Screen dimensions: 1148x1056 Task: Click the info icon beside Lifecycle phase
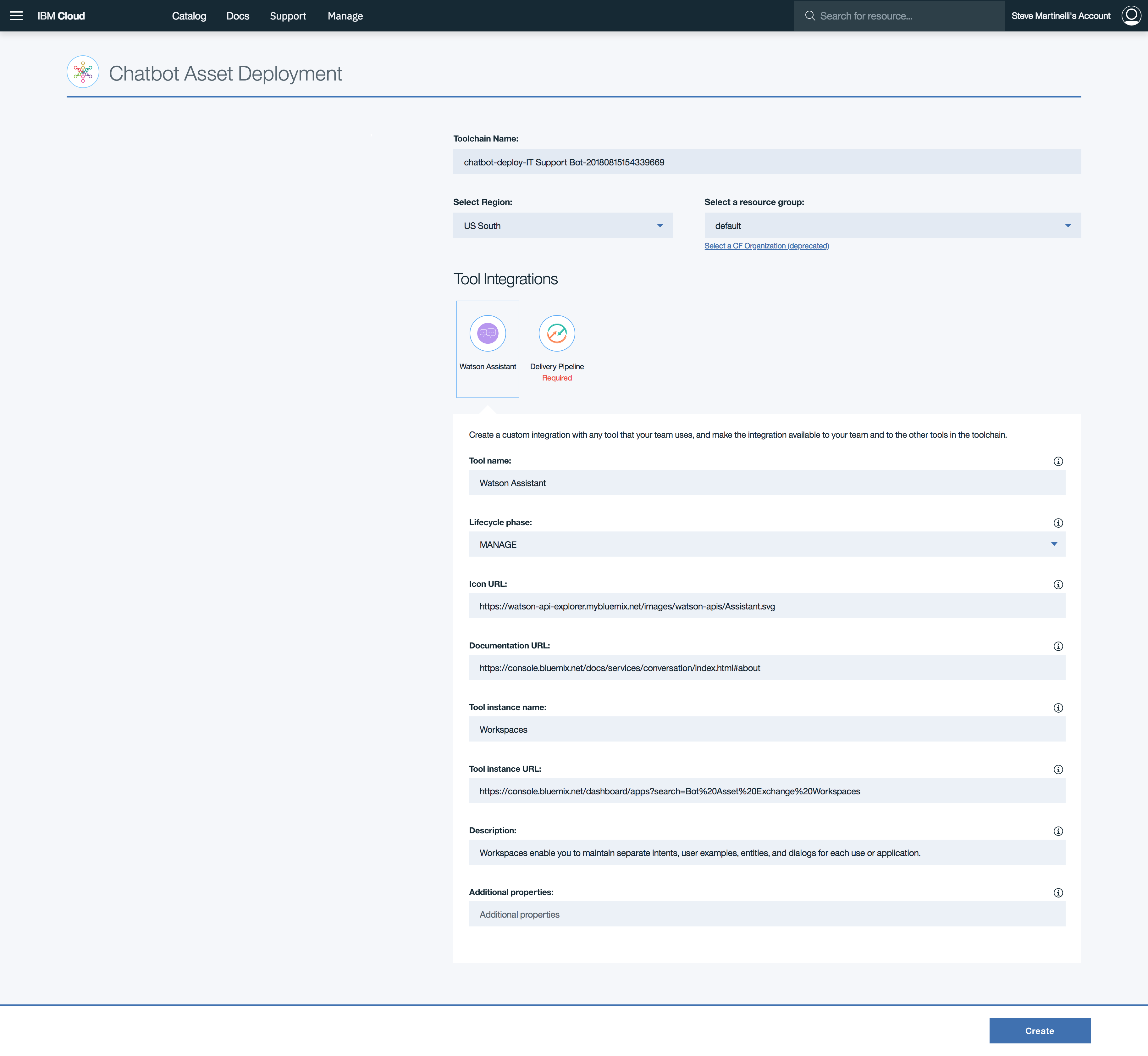pos(1058,523)
